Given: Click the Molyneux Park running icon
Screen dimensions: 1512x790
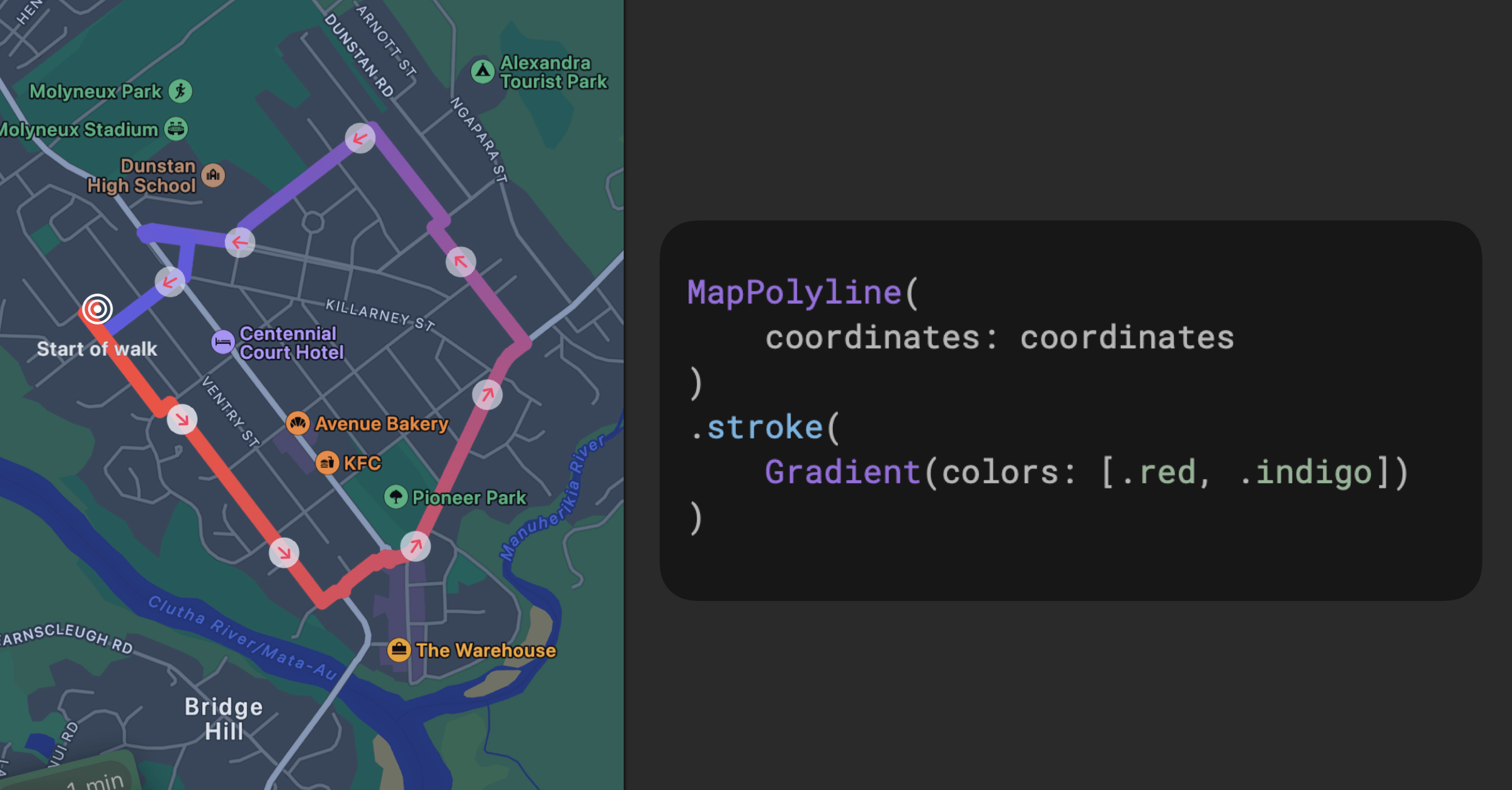Looking at the screenshot, I should (180, 91).
